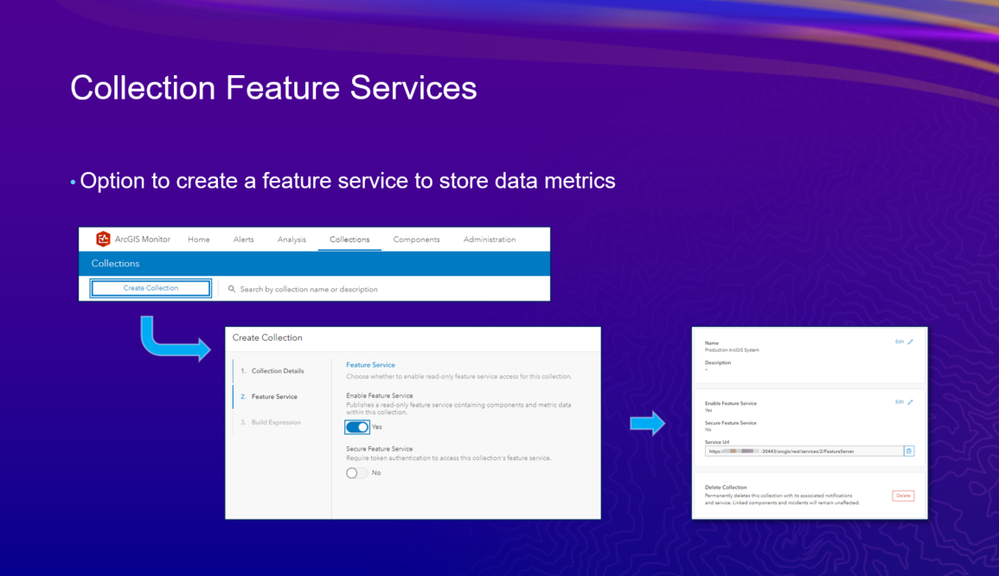
Task: Click 'ArcGIS Monitor' product name text
Action: [x=142, y=239]
